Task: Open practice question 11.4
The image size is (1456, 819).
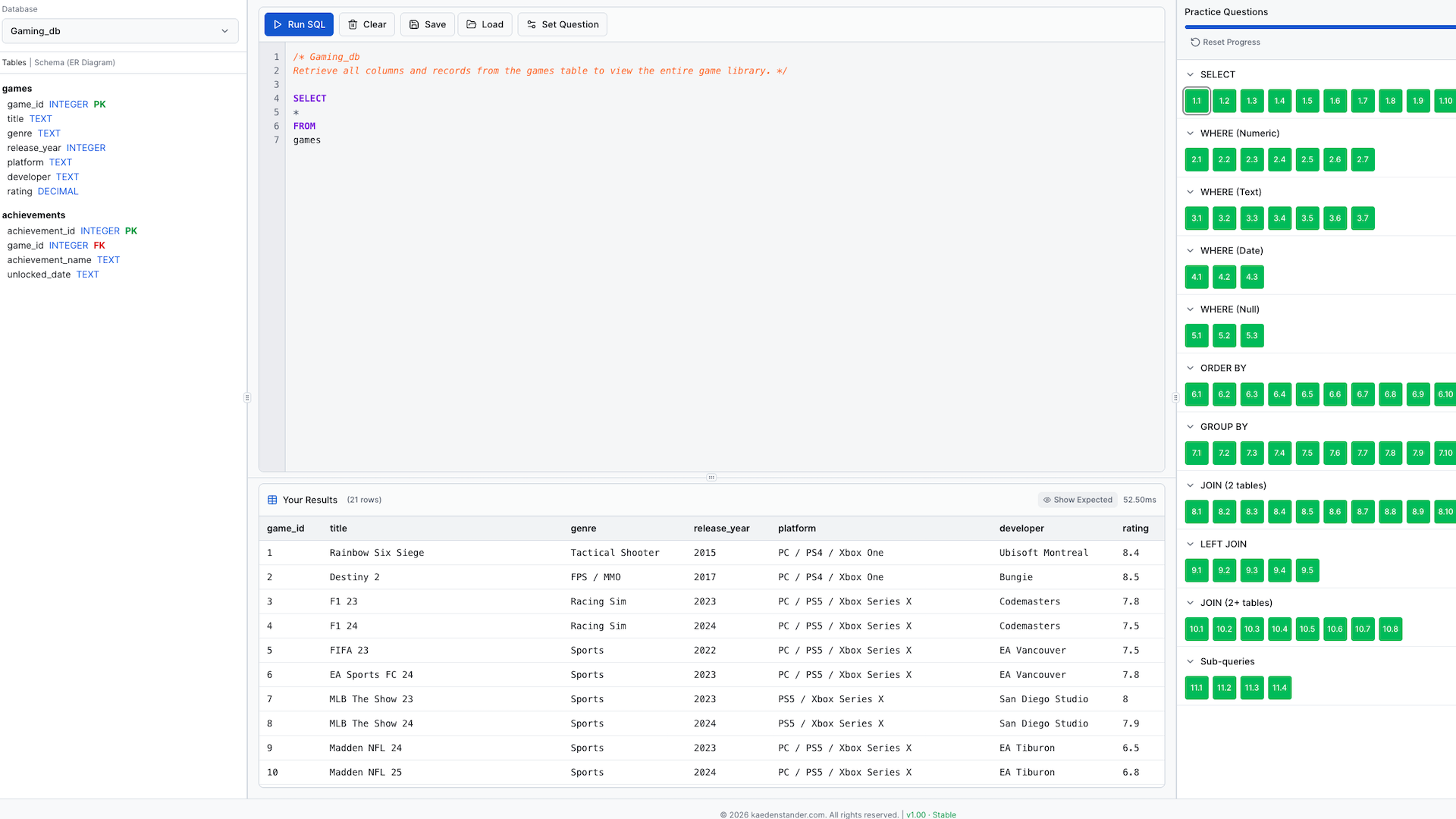Action: tap(1279, 688)
